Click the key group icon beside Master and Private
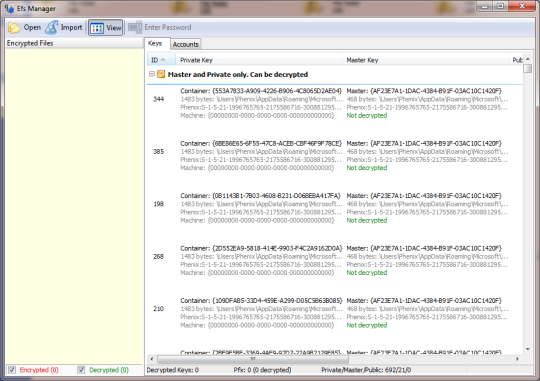This screenshot has width=540, height=381. point(161,74)
